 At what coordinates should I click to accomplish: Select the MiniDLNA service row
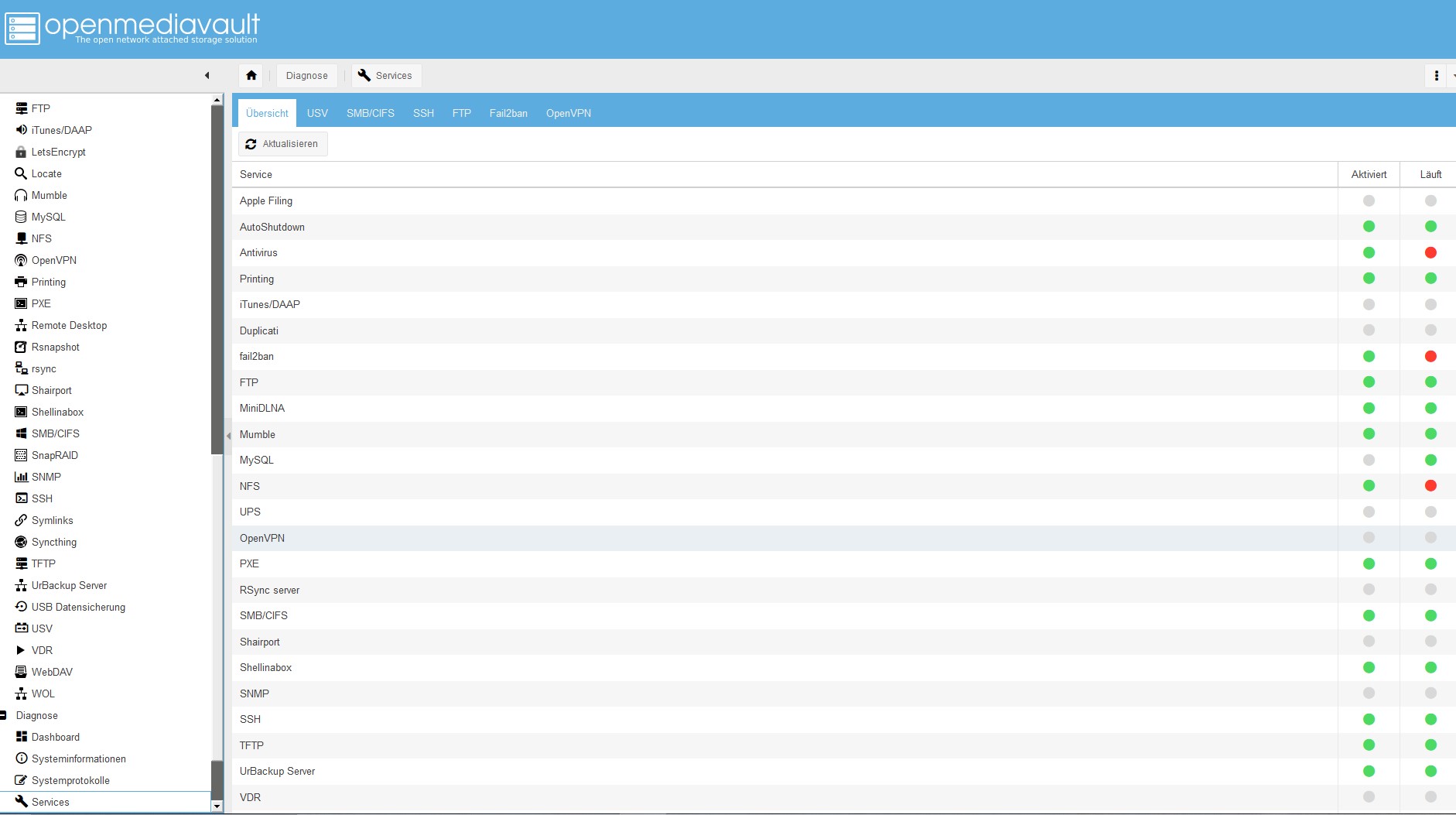tap(843, 409)
